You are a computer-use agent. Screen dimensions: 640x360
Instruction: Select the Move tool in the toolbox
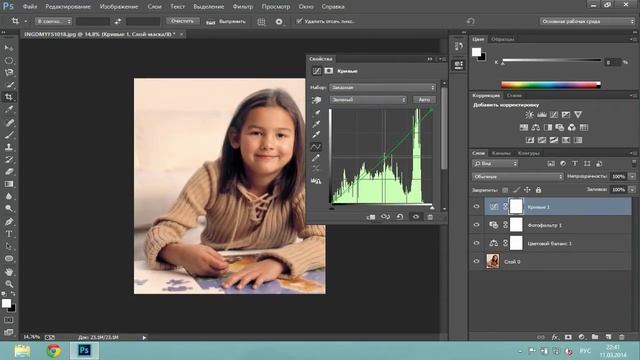pyautogui.click(x=9, y=48)
